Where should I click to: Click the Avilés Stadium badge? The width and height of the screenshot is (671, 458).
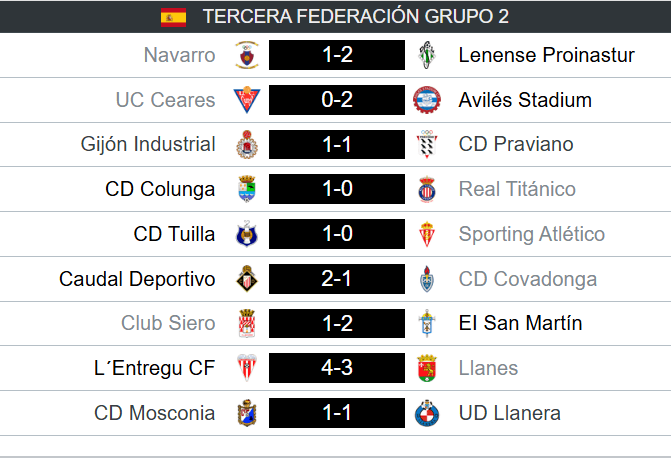[x=427, y=100]
